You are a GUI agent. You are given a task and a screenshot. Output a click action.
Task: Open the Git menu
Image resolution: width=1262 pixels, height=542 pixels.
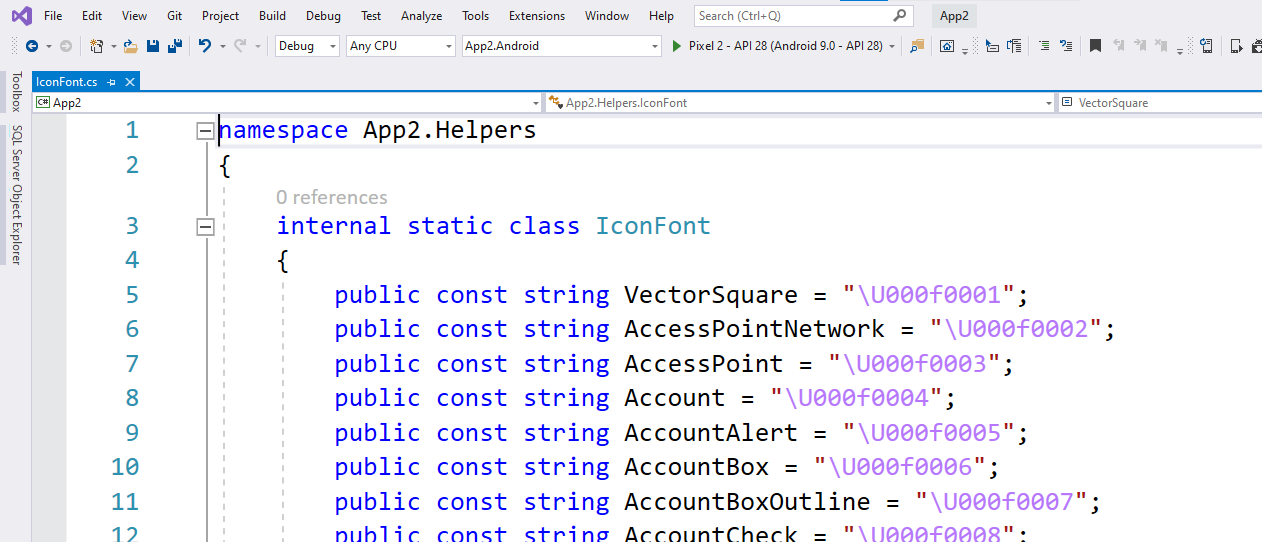click(x=175, y=15)
